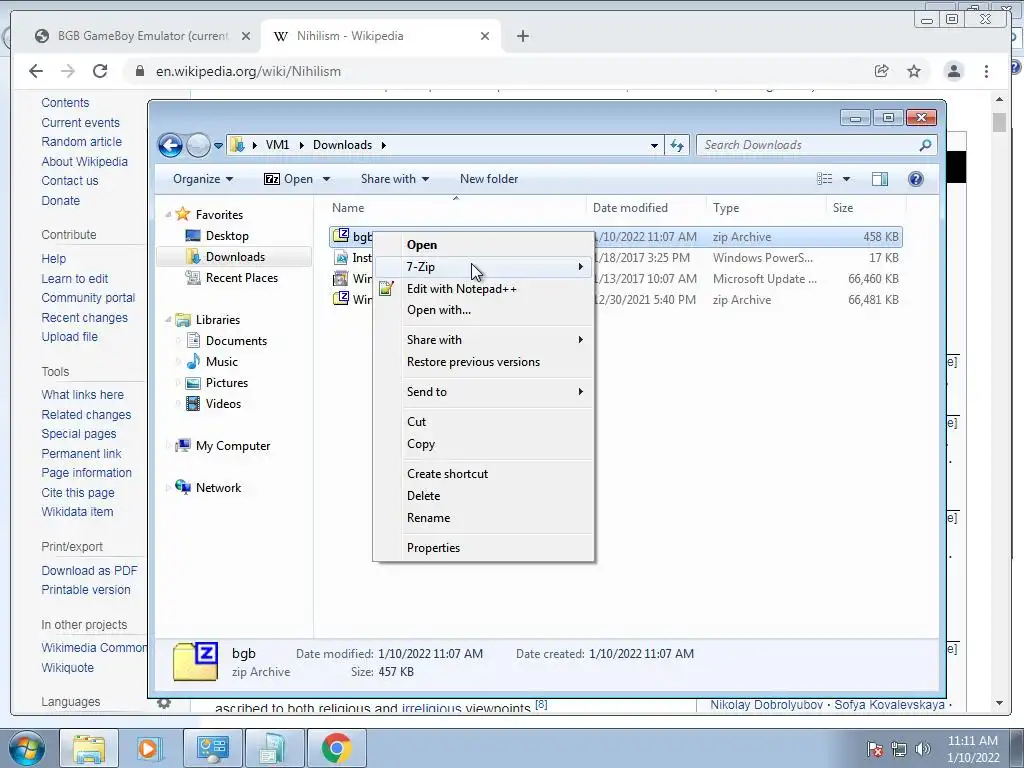Open Chrome's three-dot menu
1024x768 pixels.
tap(986, 71)
